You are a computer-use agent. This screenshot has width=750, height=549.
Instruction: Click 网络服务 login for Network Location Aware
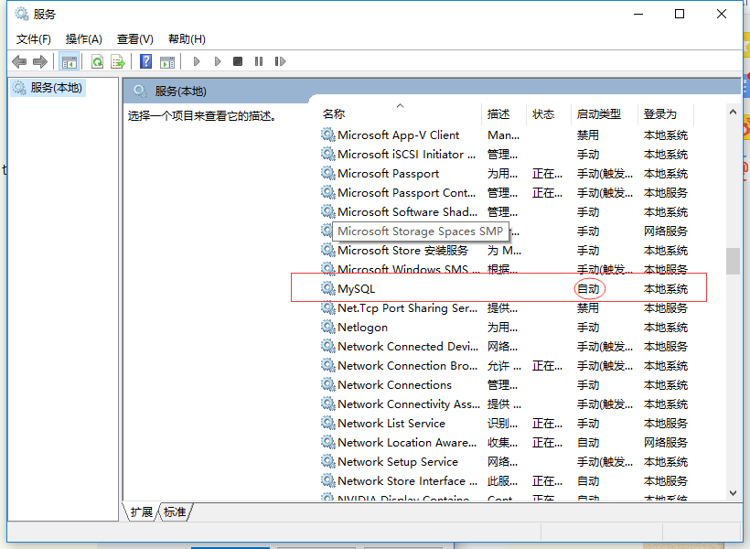pos(665,443)
